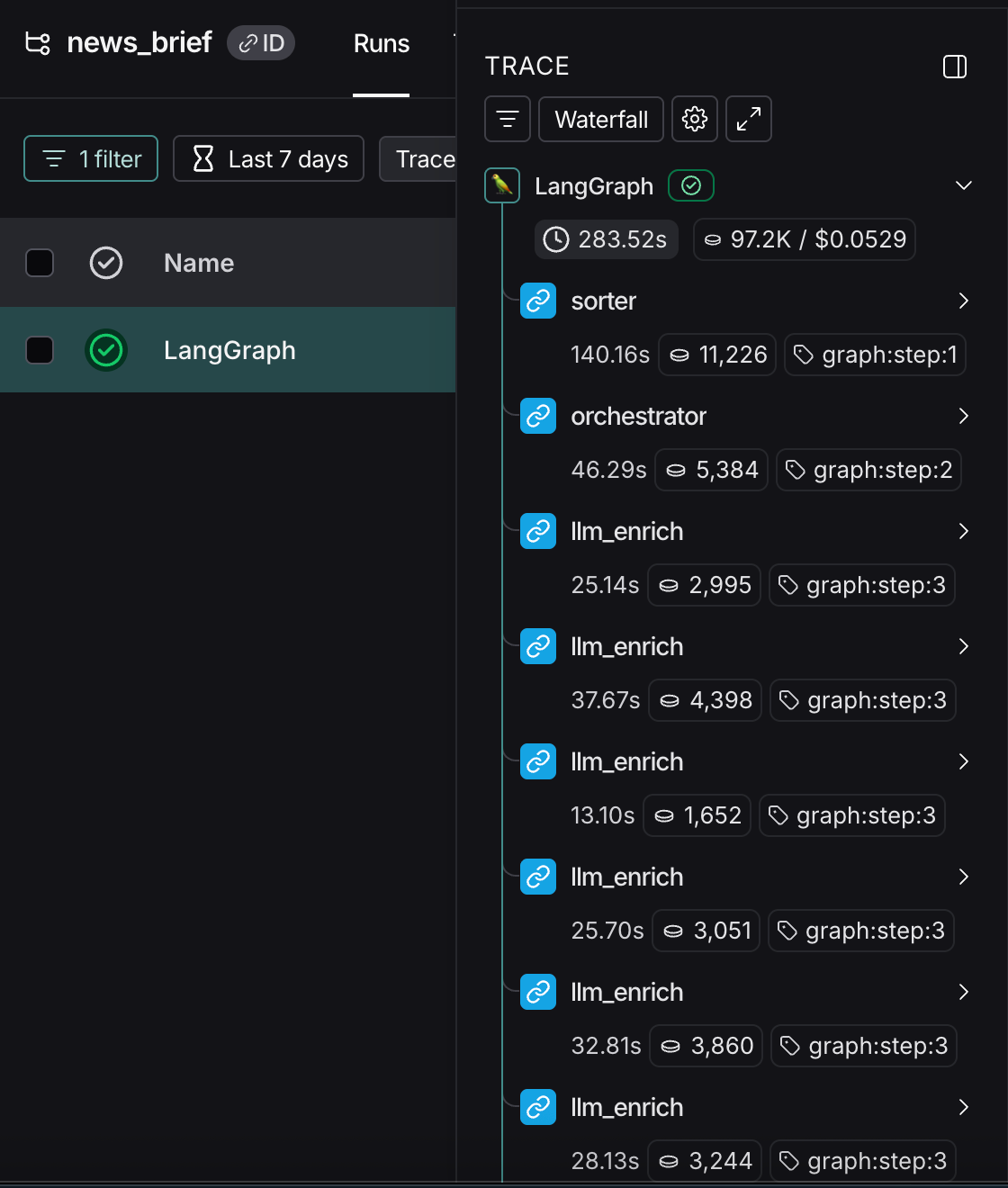Screen dimensions: 1008x1188
Task: Collapse the LangGraph trace root chevron
Action: click(x=964, y=185)
